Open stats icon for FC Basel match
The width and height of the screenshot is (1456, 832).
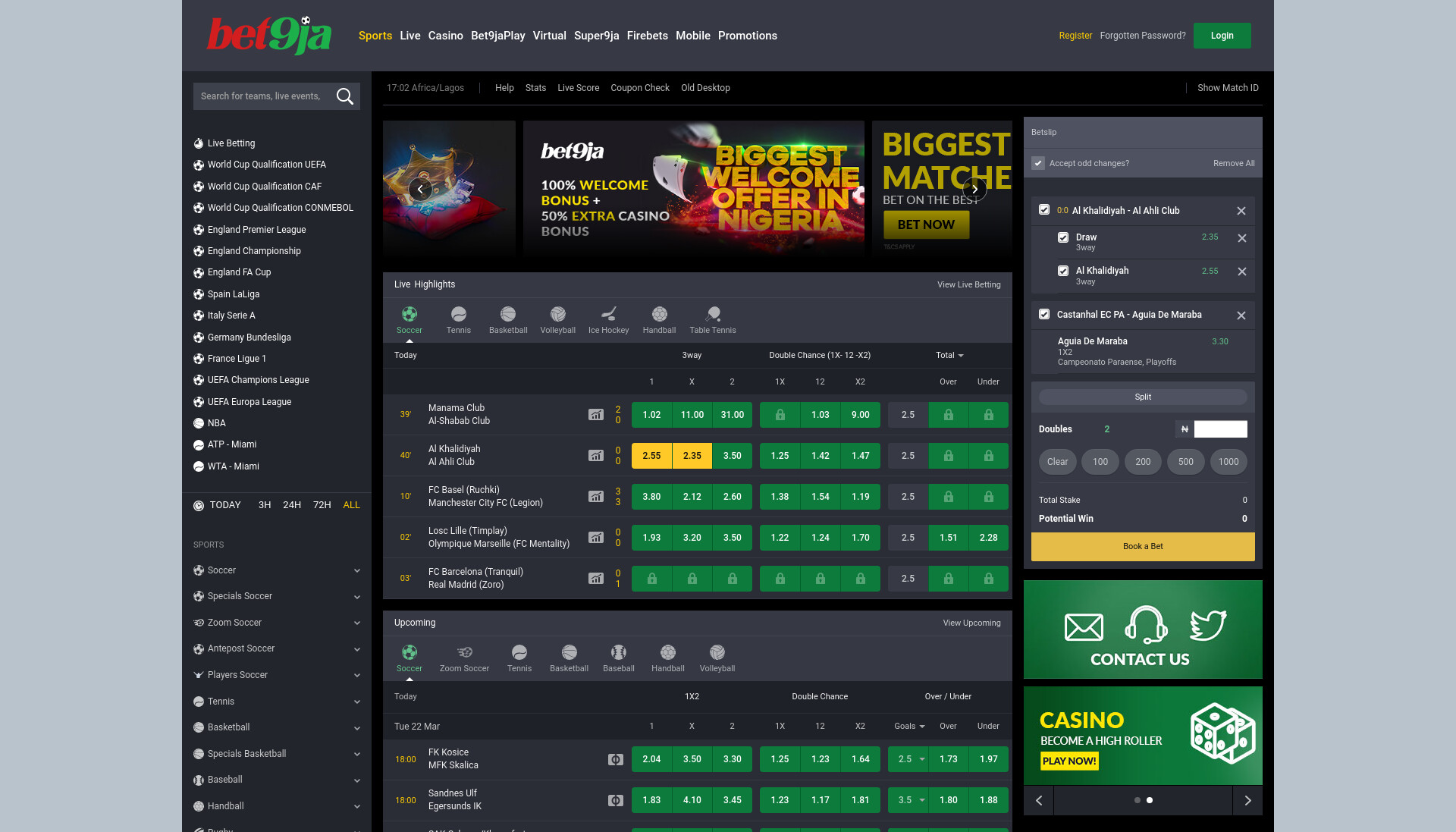click(x=596, y=497)
